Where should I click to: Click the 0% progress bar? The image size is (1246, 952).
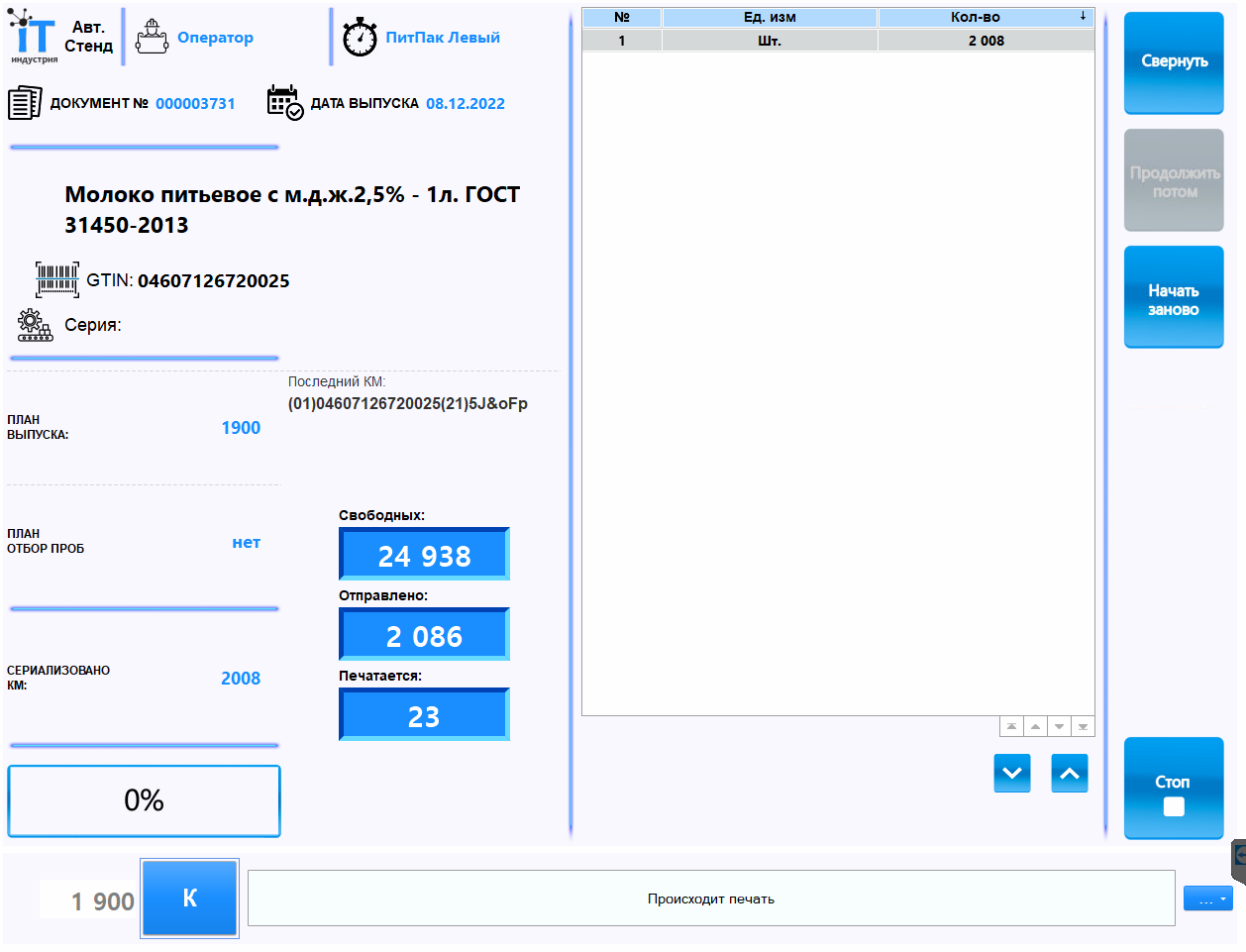click(144, 800)
